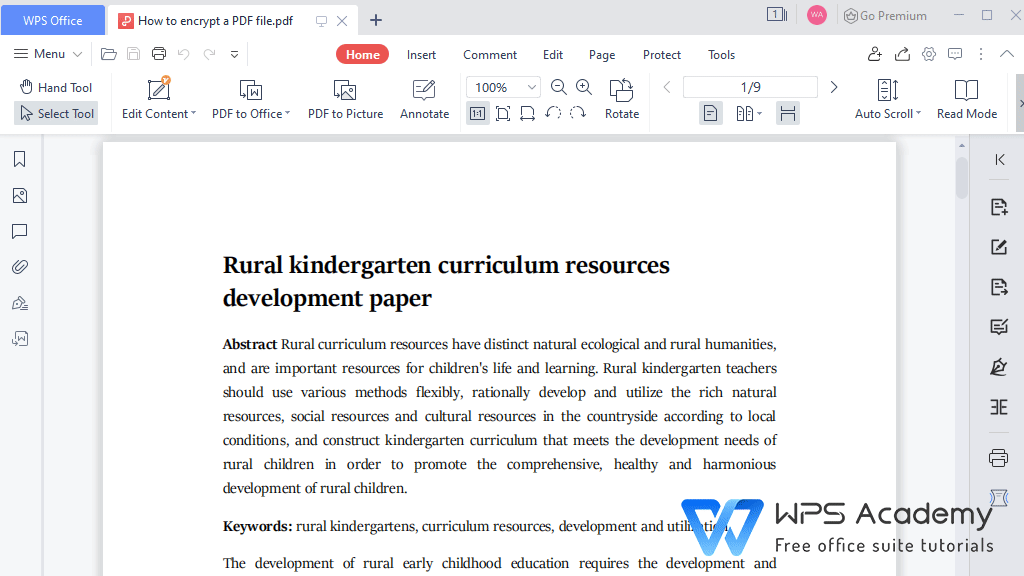The width and height of the screenshot is (1024, 576).
Task: Click the Share export icon
Action: (x=903, y=54)
